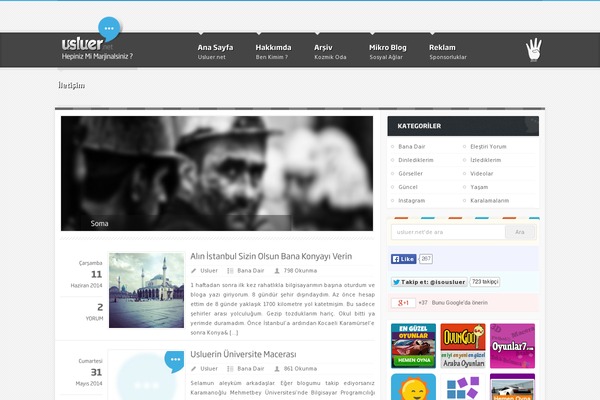
Task: Open the mosque thumbnail of Konya post
Action: pos(146,290)
